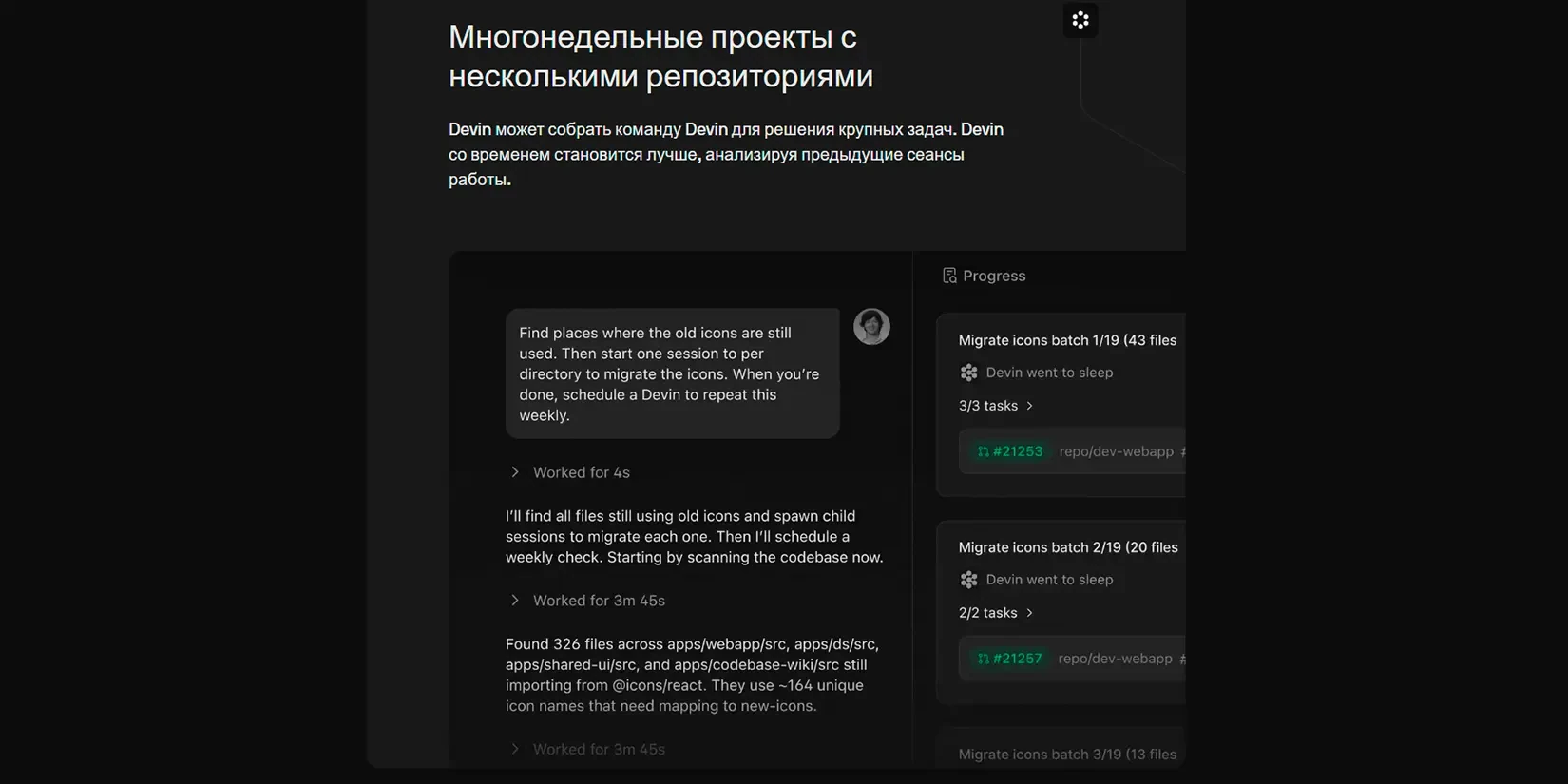Click Devin icon in batch 2/19 card
This screenshot has width=1568, height=784.
coord(968,580)
